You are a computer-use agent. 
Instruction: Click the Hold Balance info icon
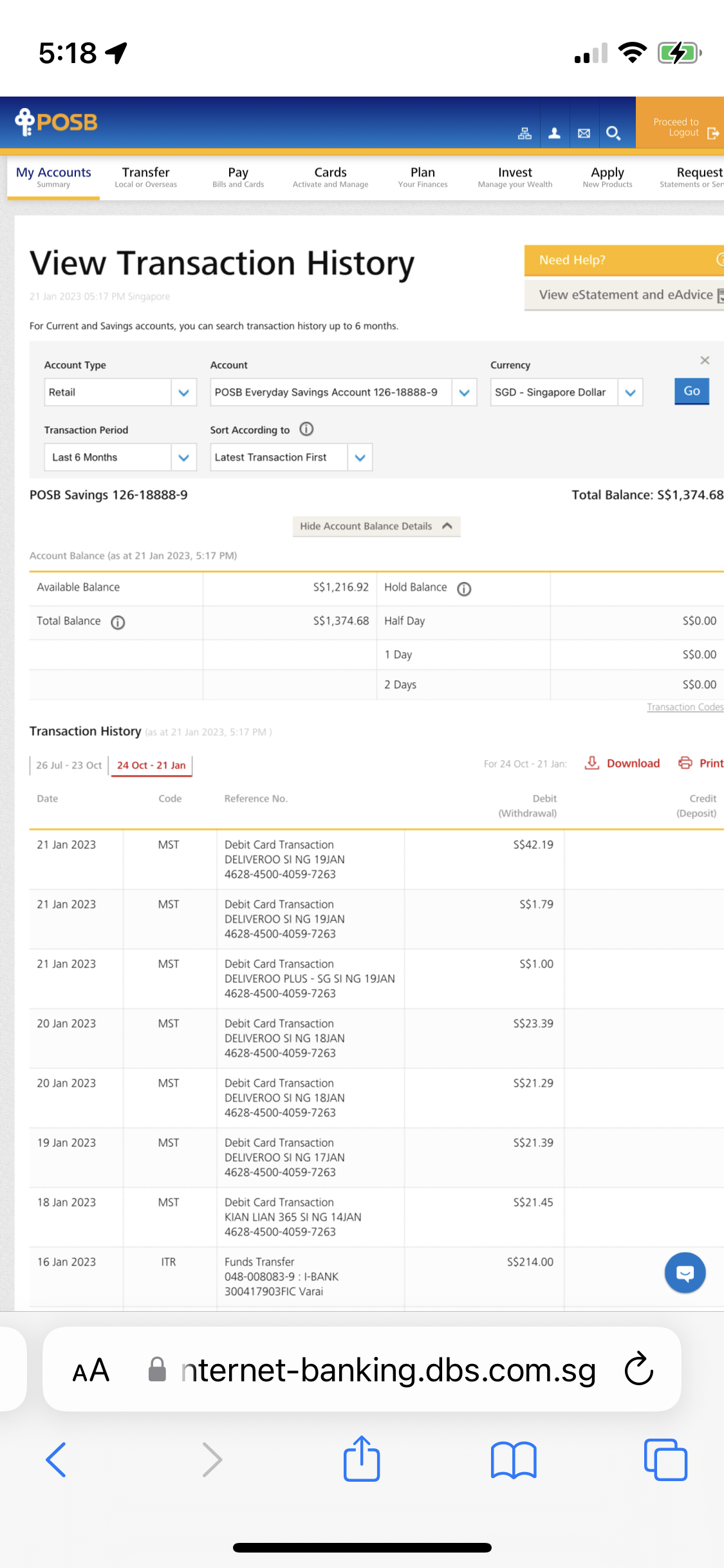tap(464, 589)
